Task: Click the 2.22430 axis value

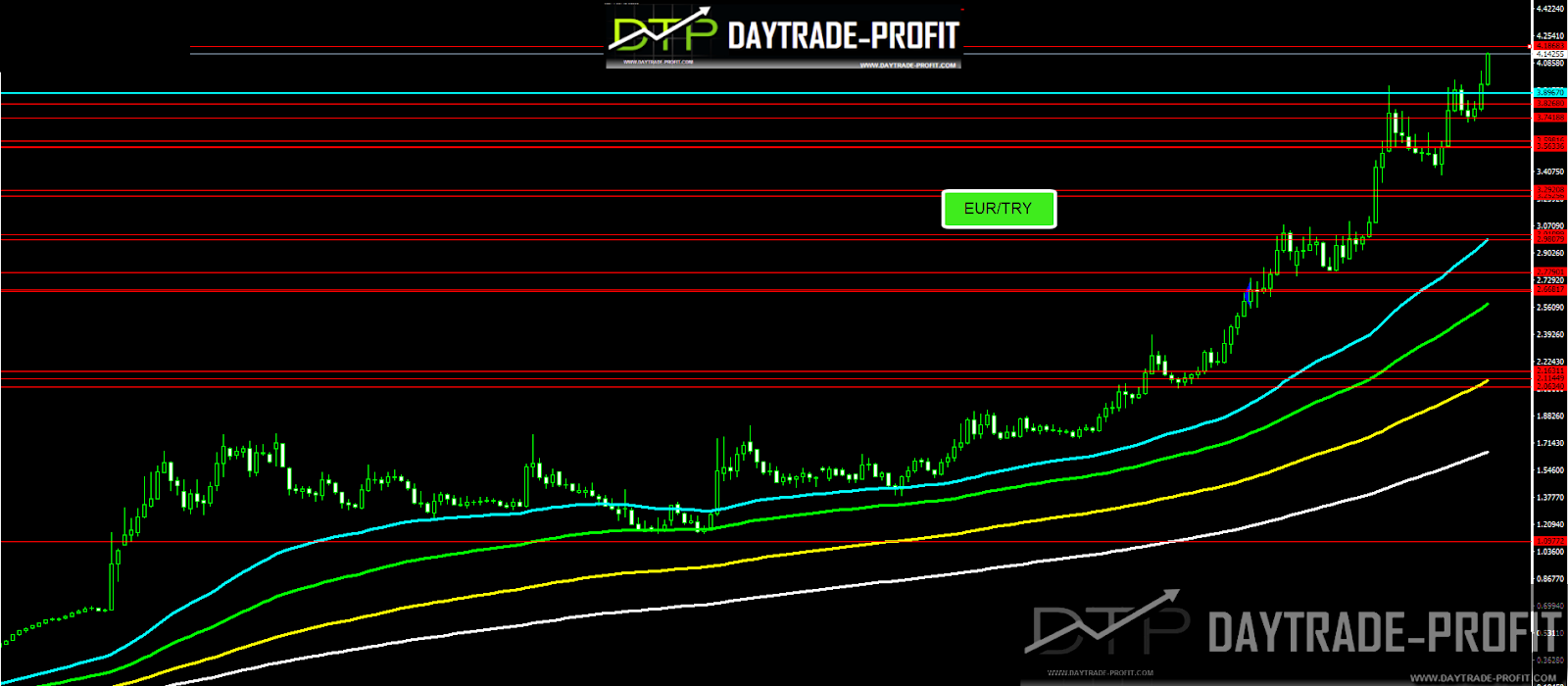Action: tap(1550, 363)
